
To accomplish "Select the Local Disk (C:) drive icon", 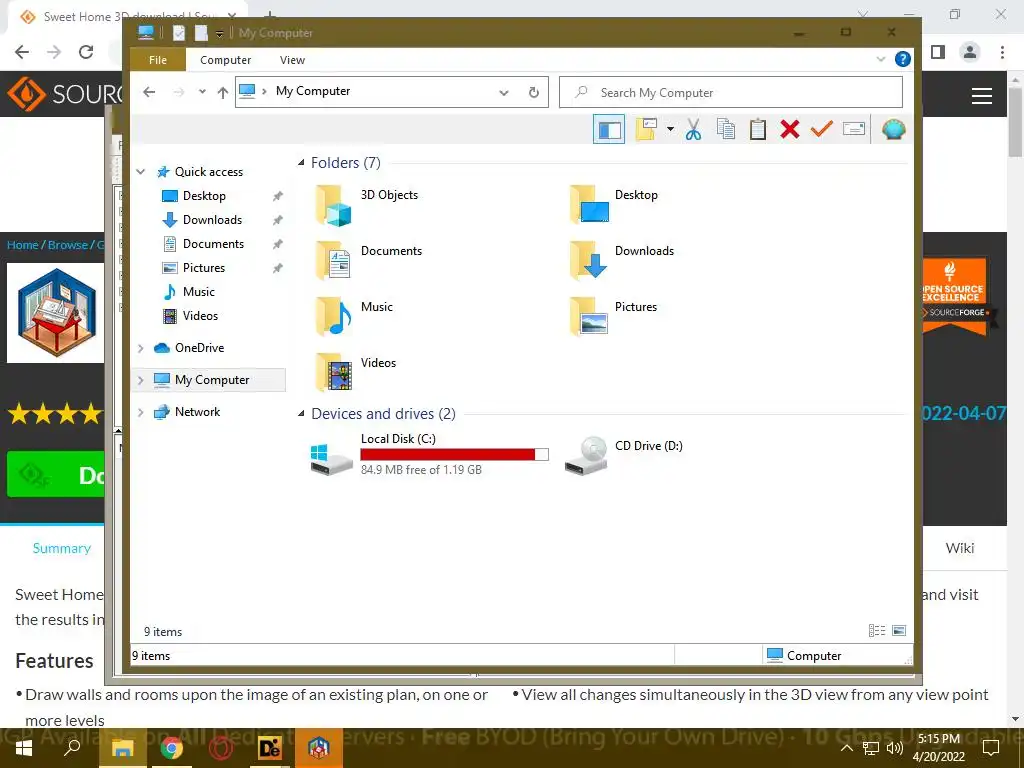I will [331, 458].
